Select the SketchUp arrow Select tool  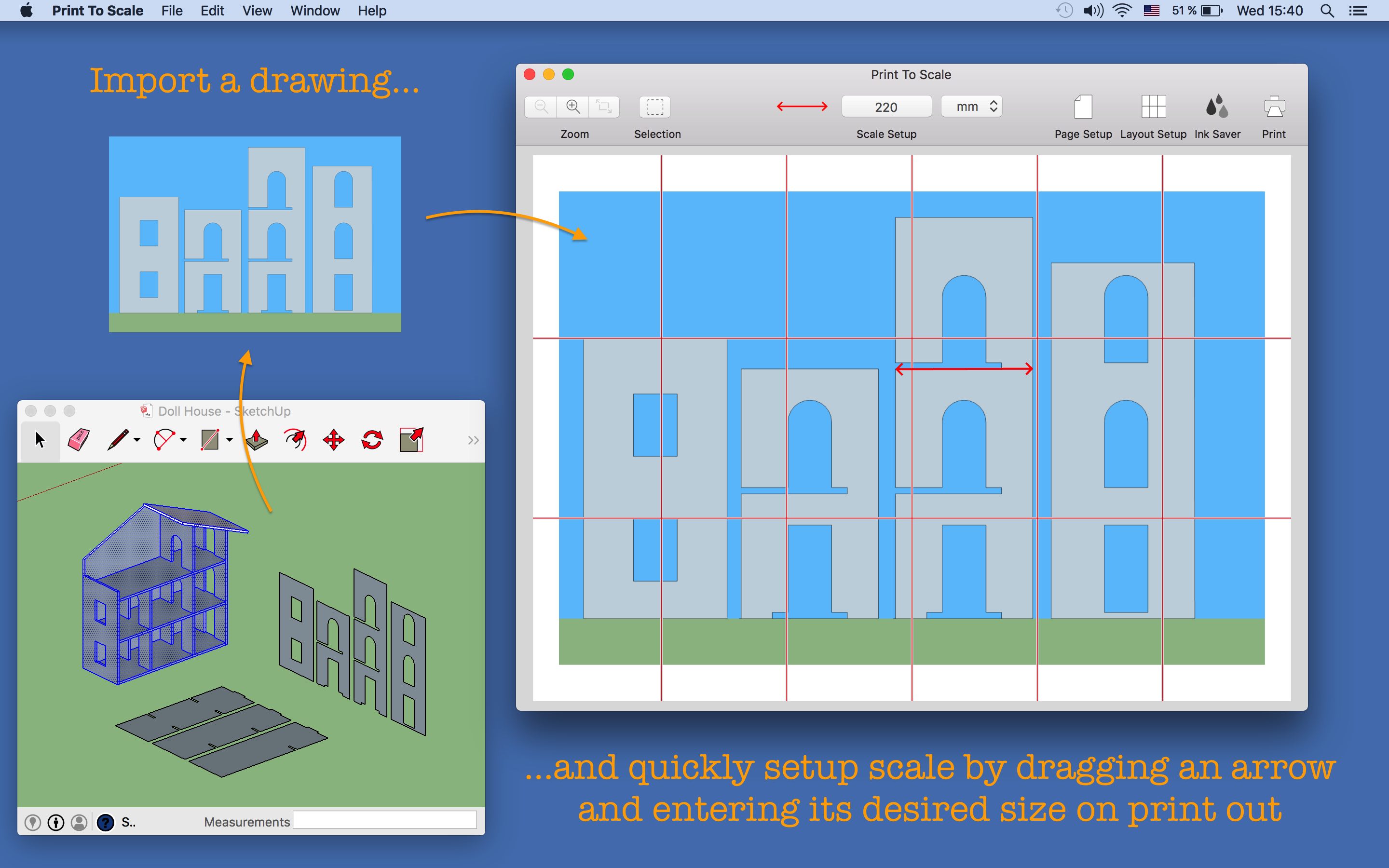tap(40, 440)
